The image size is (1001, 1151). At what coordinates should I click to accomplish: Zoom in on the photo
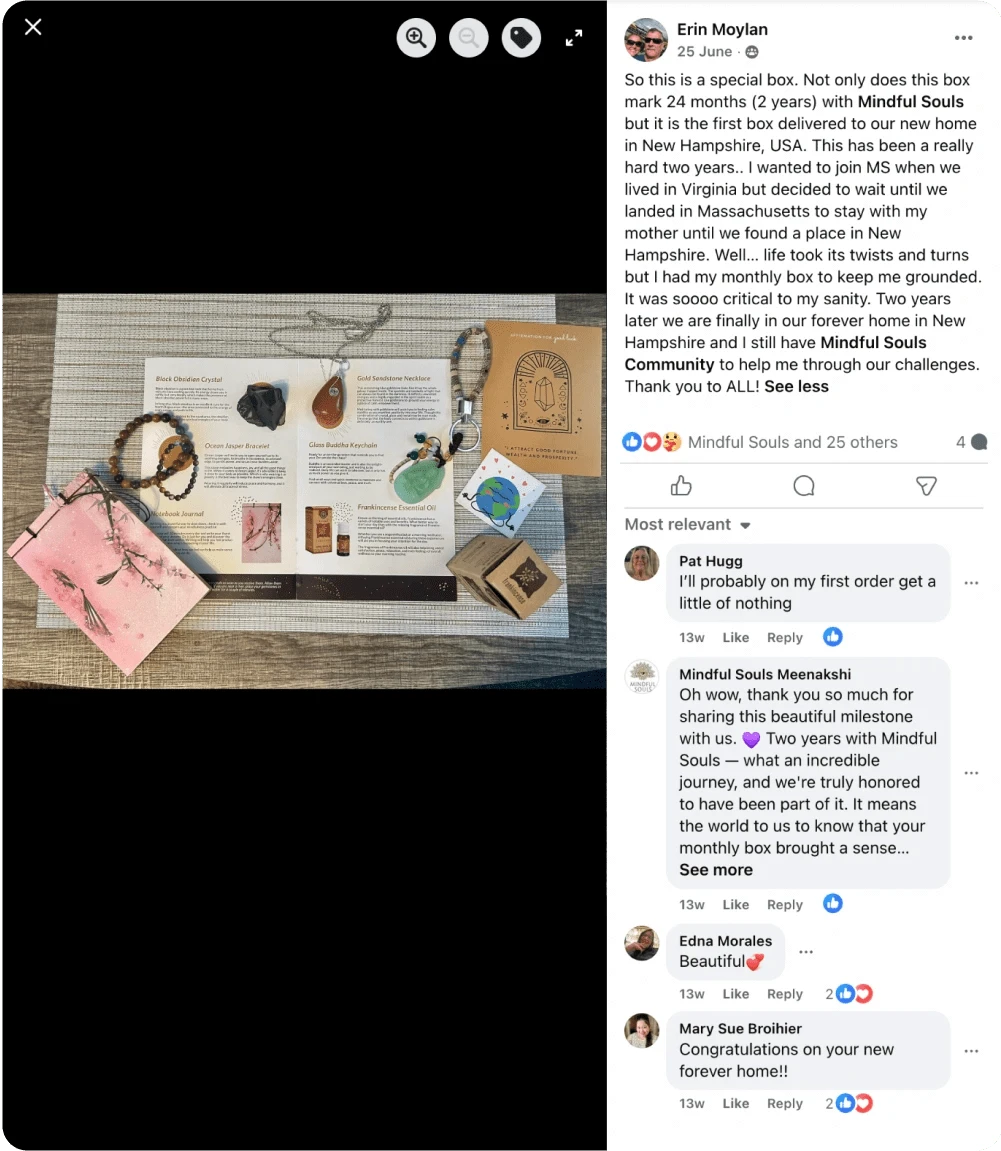pos(416,37)
